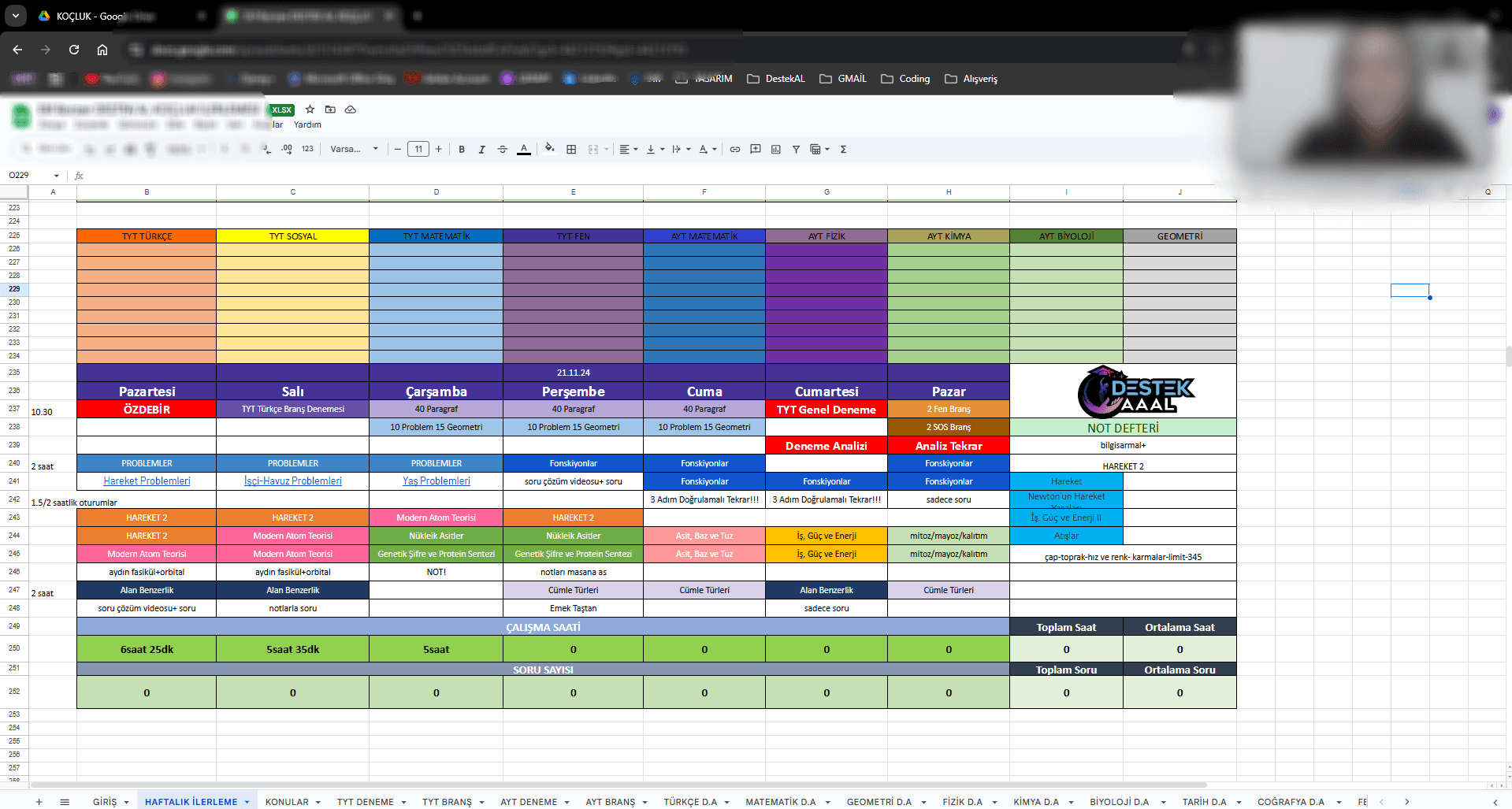The width and height of the screenshot is (1512, 809).
Task: Open the font family dropdown
Action: (354, 150)
